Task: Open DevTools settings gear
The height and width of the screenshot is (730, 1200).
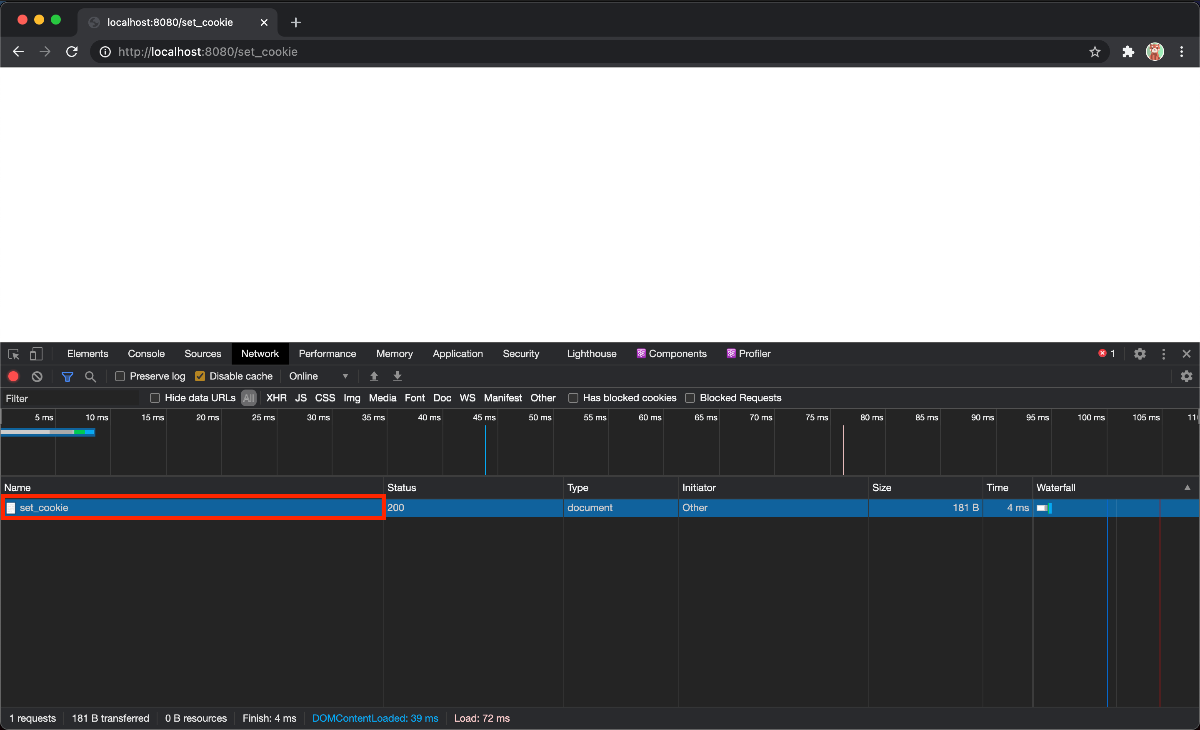Action: (x=1140, y=354)
